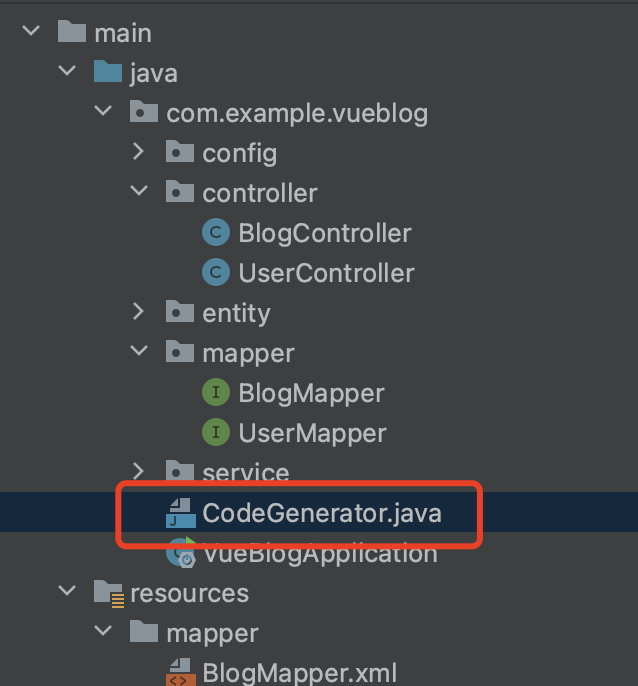Viewport: 638px width, 686px height.
Task: Collapse the controller package
Action: 139,192
